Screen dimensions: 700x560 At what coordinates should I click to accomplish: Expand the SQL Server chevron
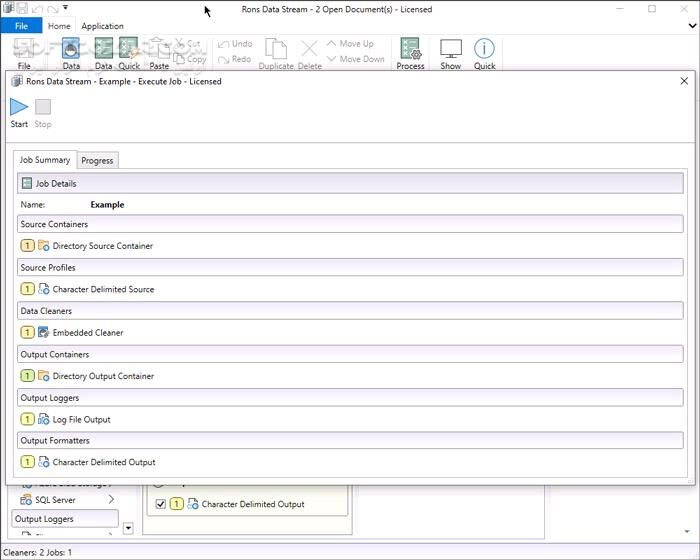tap(111, 499)
